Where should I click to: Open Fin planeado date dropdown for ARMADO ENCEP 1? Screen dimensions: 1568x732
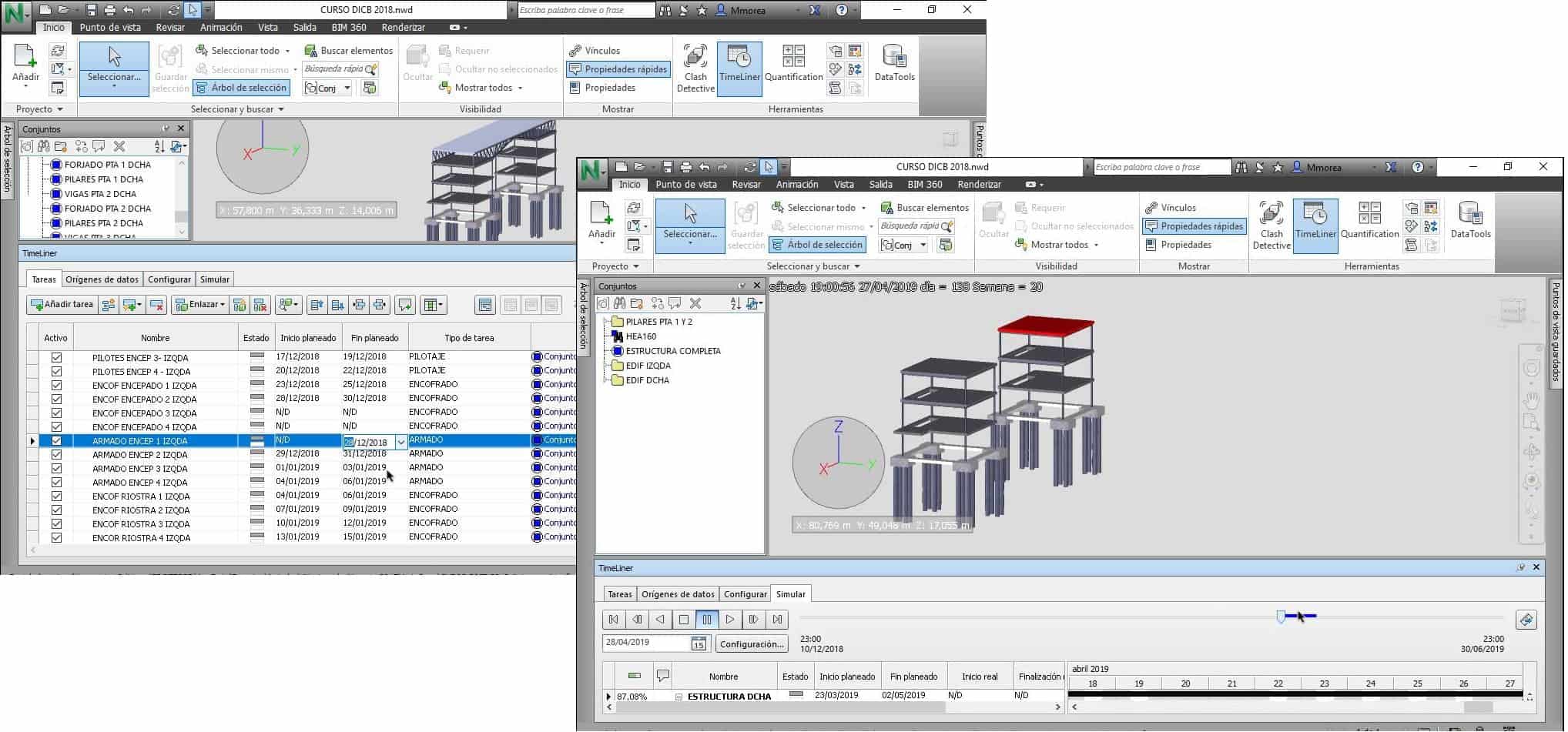(400, 442)
